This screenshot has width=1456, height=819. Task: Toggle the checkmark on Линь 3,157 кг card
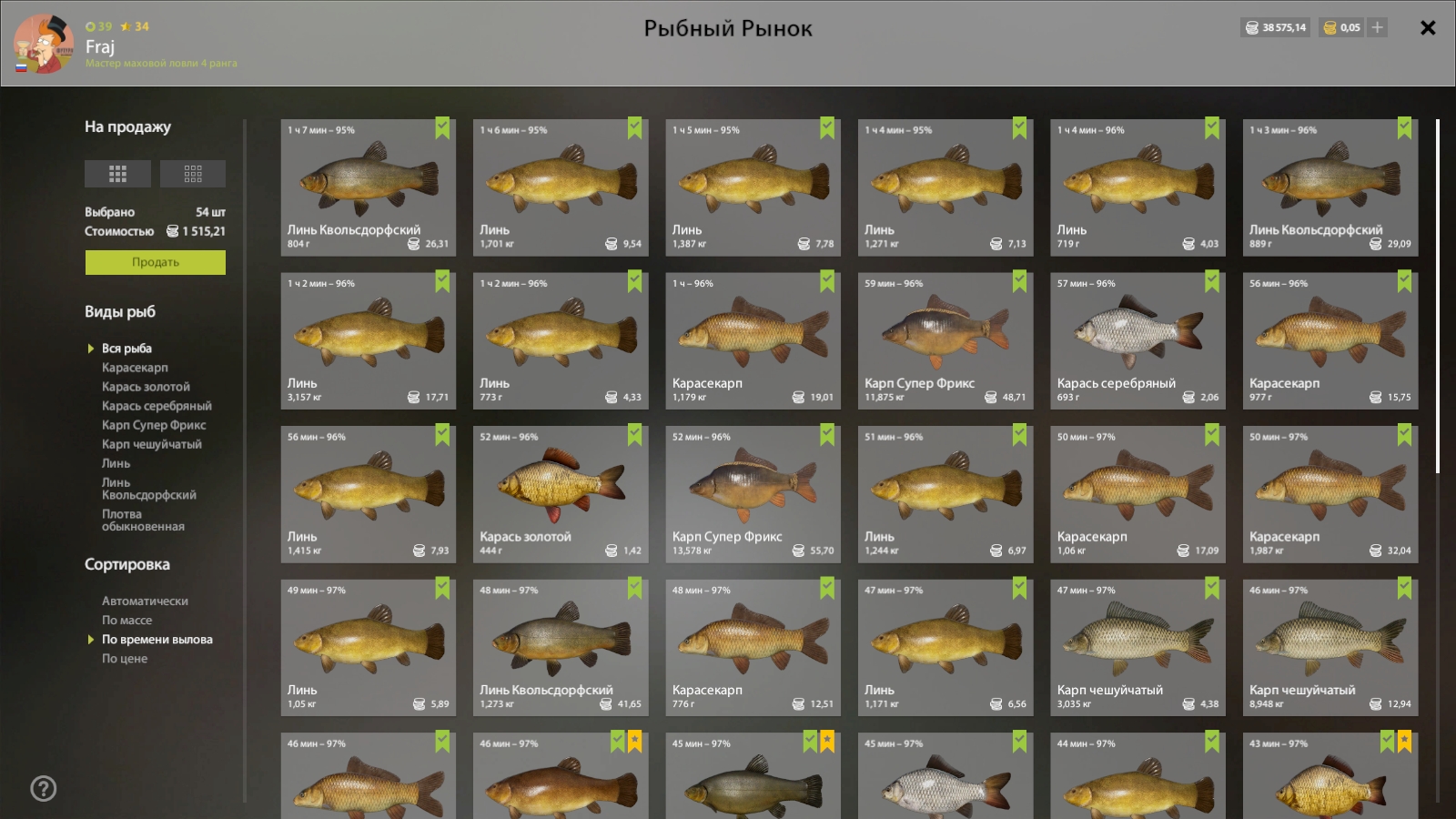[442, 281]
